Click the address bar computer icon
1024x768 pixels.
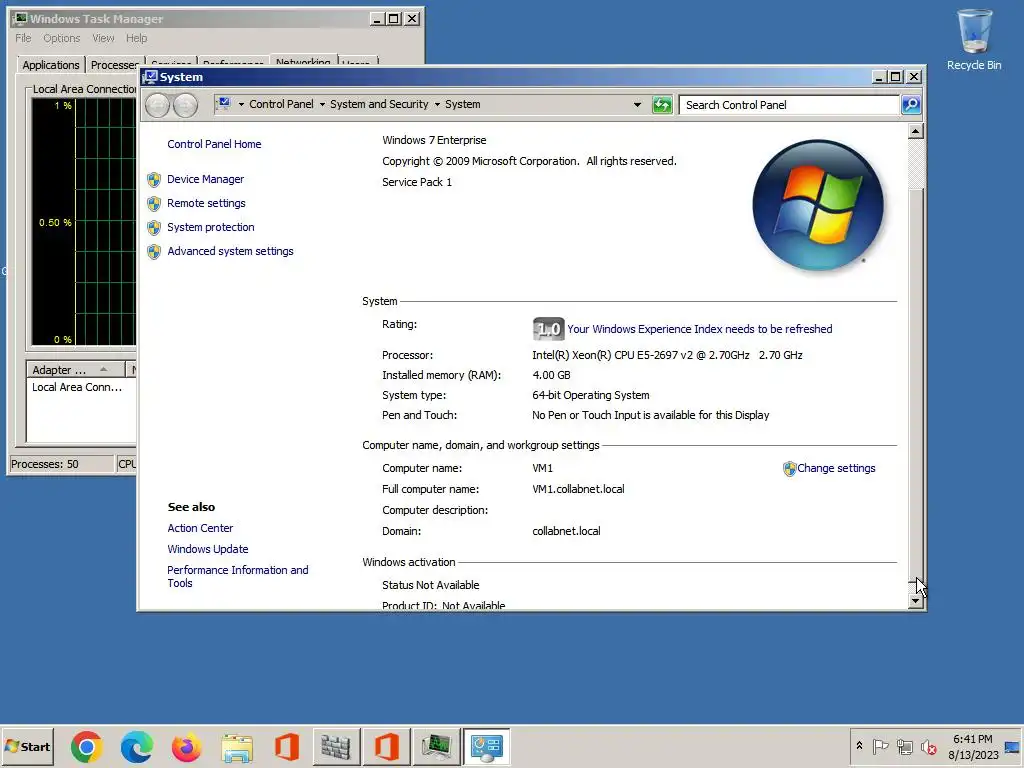pyautogui.click(x=225, y=104)
